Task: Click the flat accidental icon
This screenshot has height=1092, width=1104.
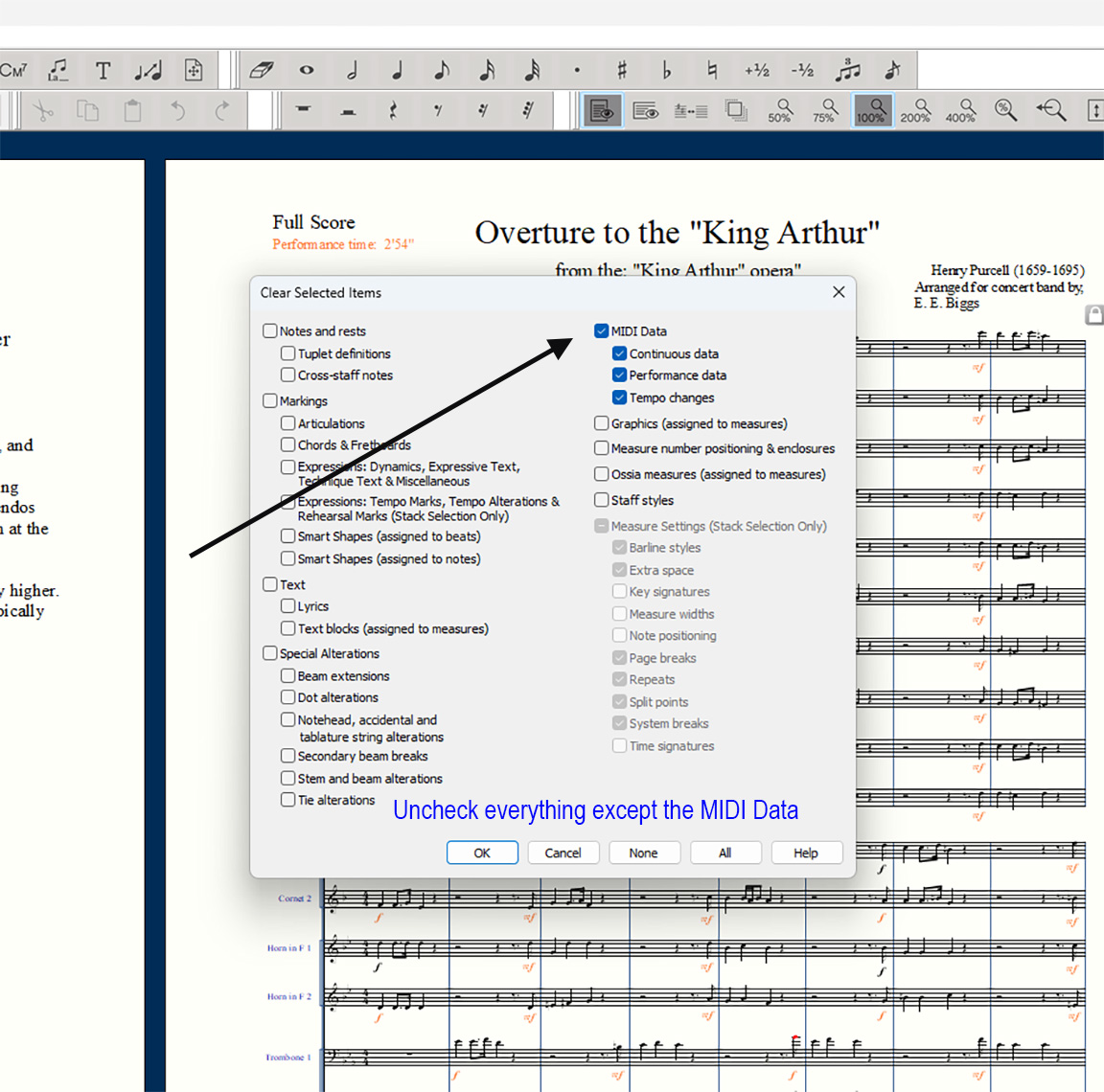Action: coord(667,70)
